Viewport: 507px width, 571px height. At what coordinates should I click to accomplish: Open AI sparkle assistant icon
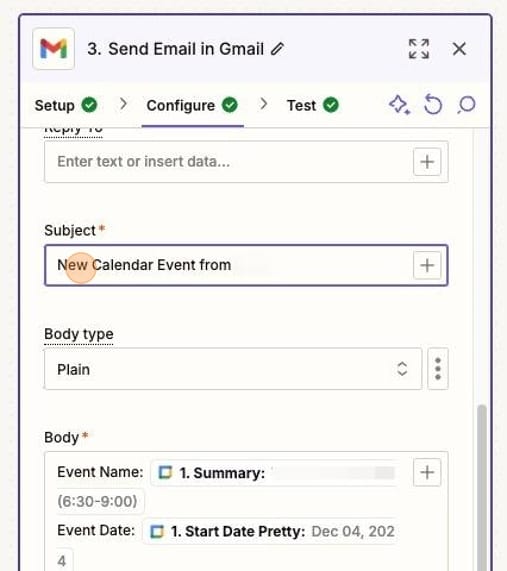point(400,105)
